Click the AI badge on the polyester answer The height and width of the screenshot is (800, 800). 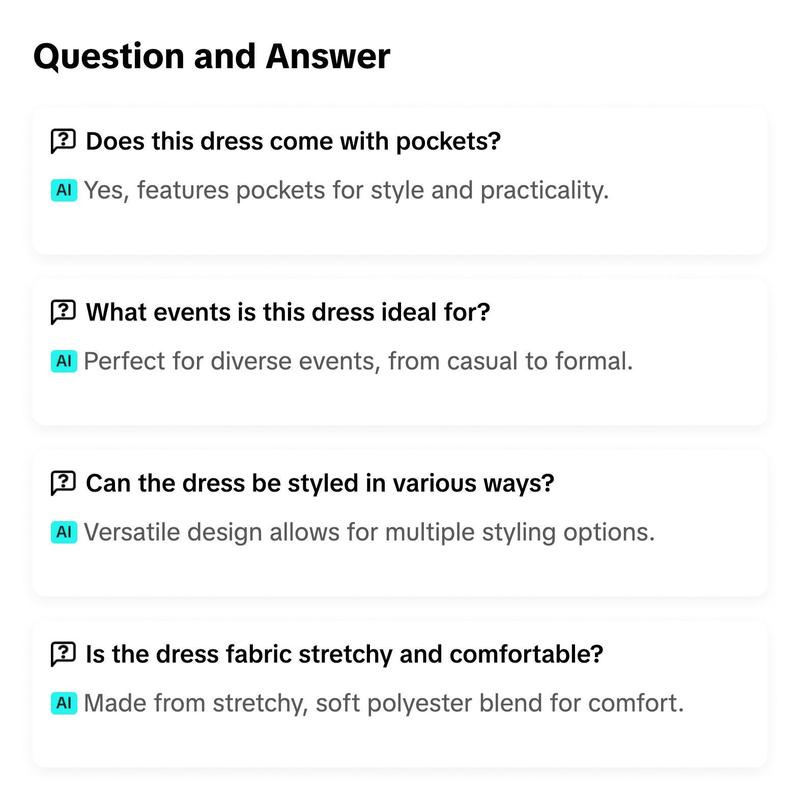click(64, 703)
